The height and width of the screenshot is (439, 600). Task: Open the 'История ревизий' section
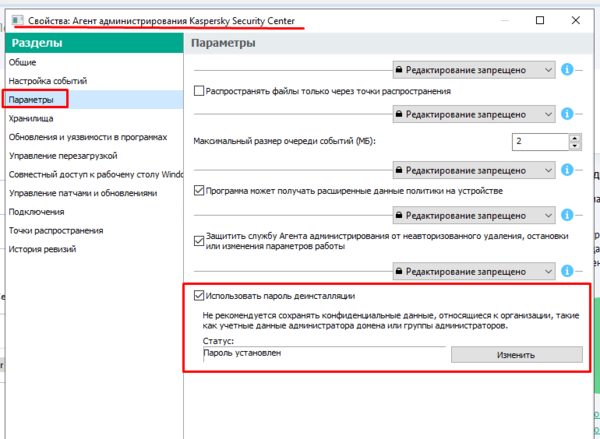coord(94,249)
